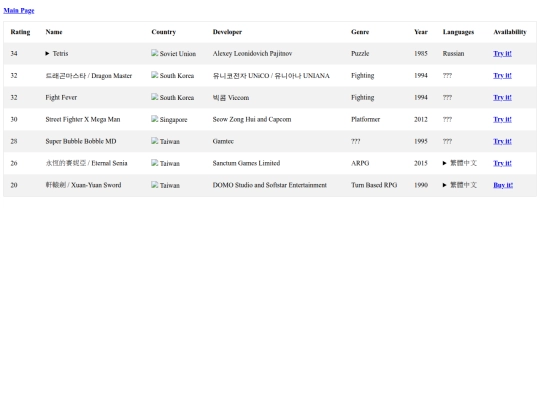540x405 pixels.
Task: Click the flag icon in Fight Fever row
Action: point(155,97)
